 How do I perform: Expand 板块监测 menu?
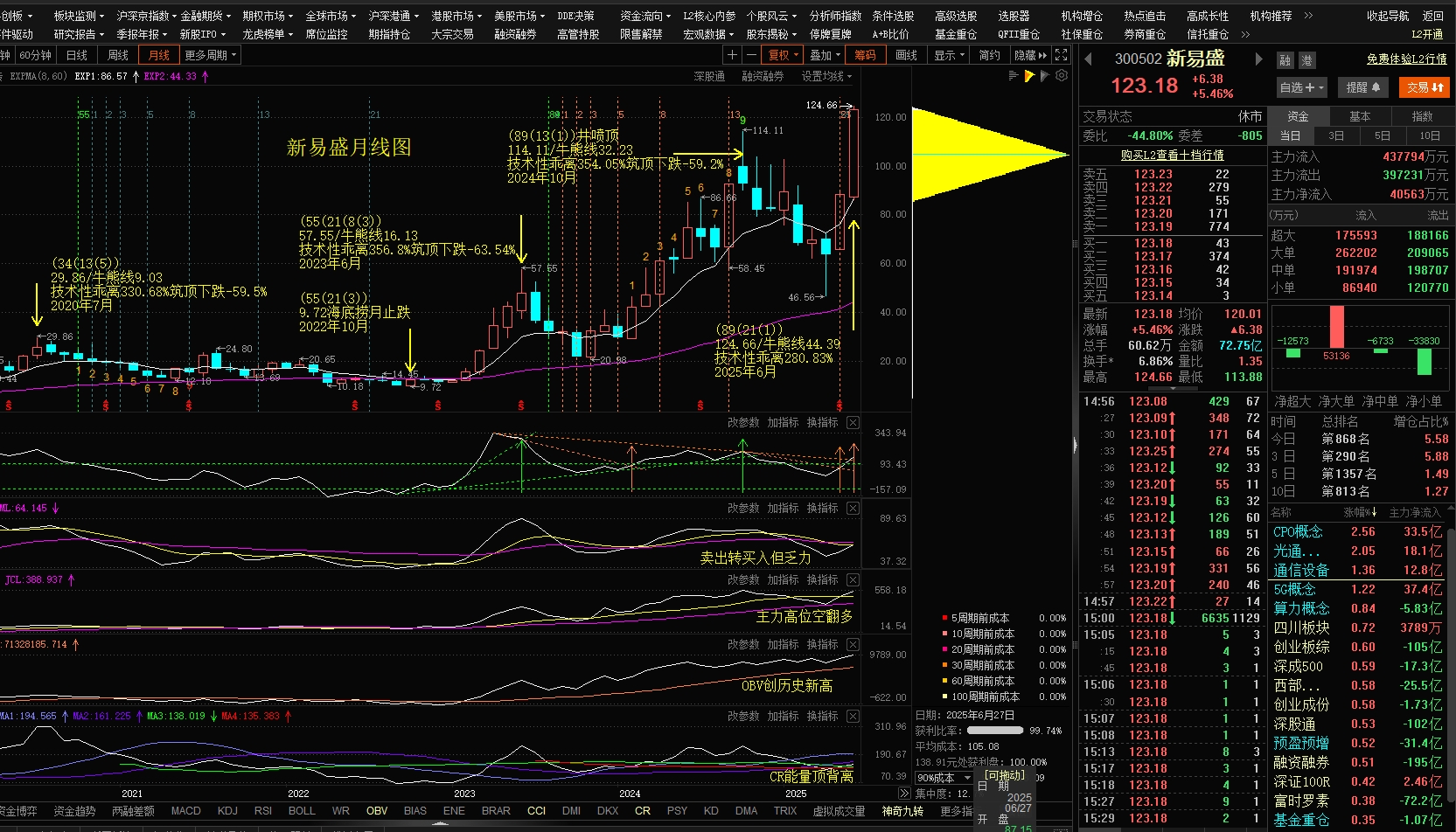(79, 16)
